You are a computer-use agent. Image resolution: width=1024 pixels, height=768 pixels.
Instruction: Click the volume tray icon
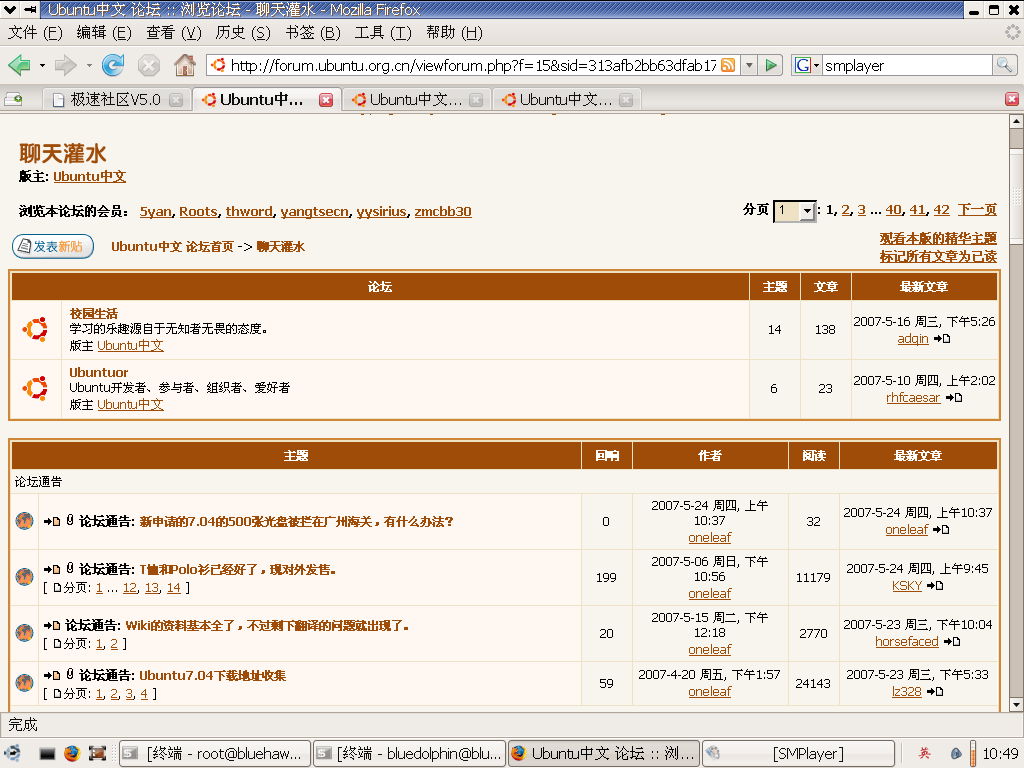(956, 753)
